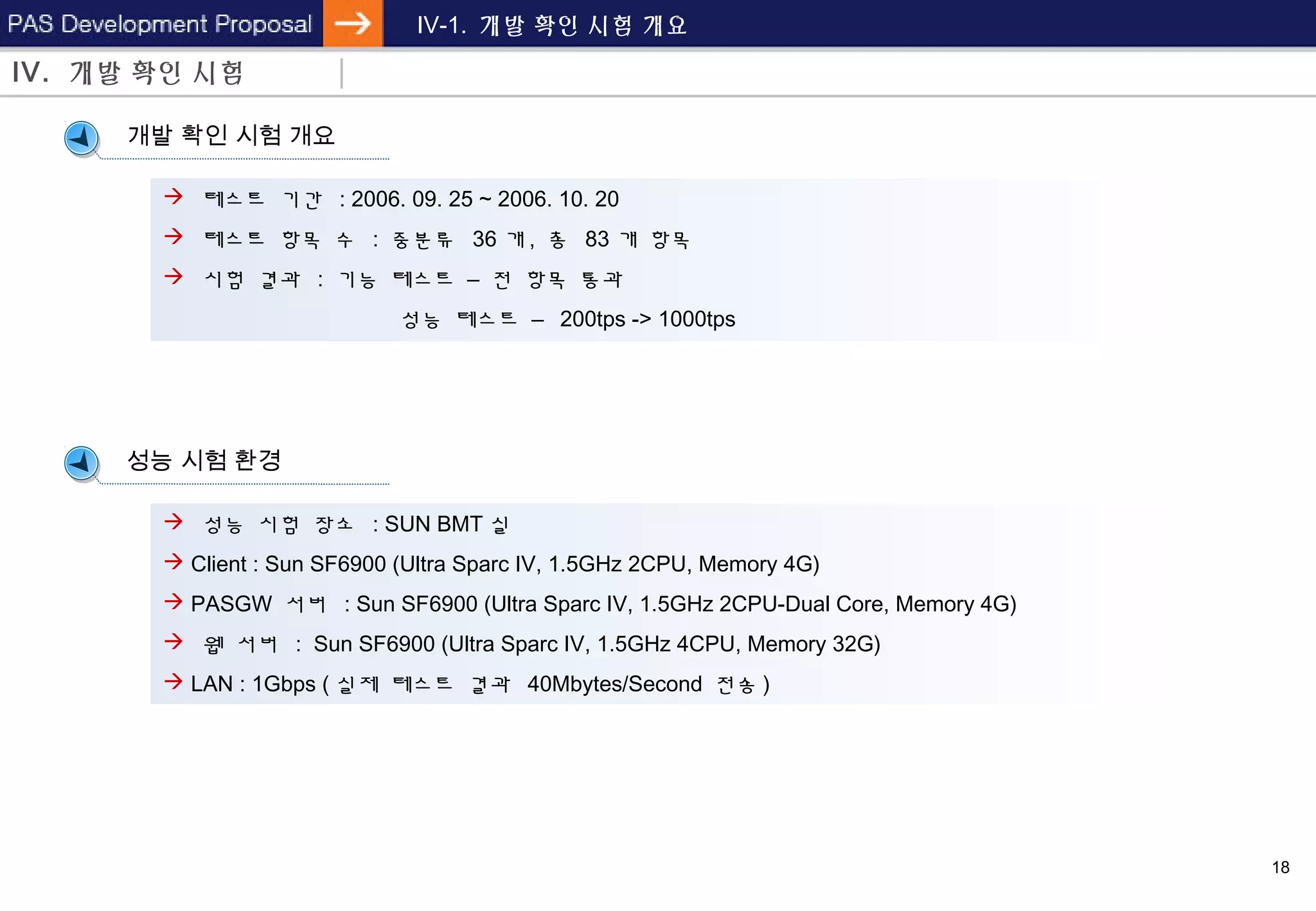Click the PAS Development Proposal header text
This screenshot has height=911, width=1316.
coord(159,24)
